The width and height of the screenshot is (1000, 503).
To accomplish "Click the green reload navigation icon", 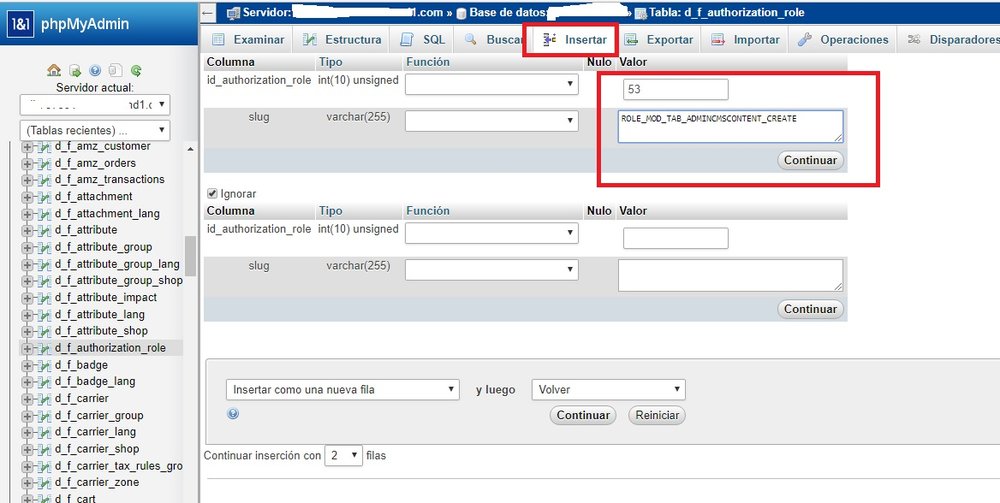I will (x=136, y=71).
